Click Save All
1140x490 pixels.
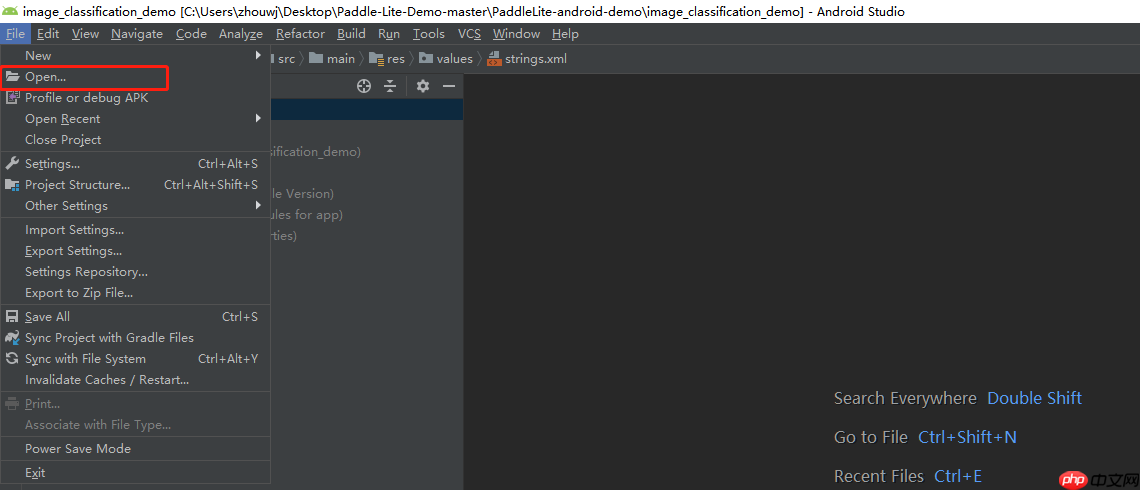click(x=135, y=317)
